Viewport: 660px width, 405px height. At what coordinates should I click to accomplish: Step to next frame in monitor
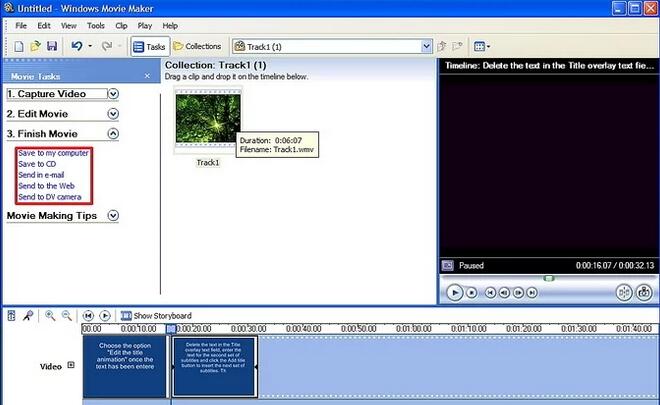coord(519,293)
